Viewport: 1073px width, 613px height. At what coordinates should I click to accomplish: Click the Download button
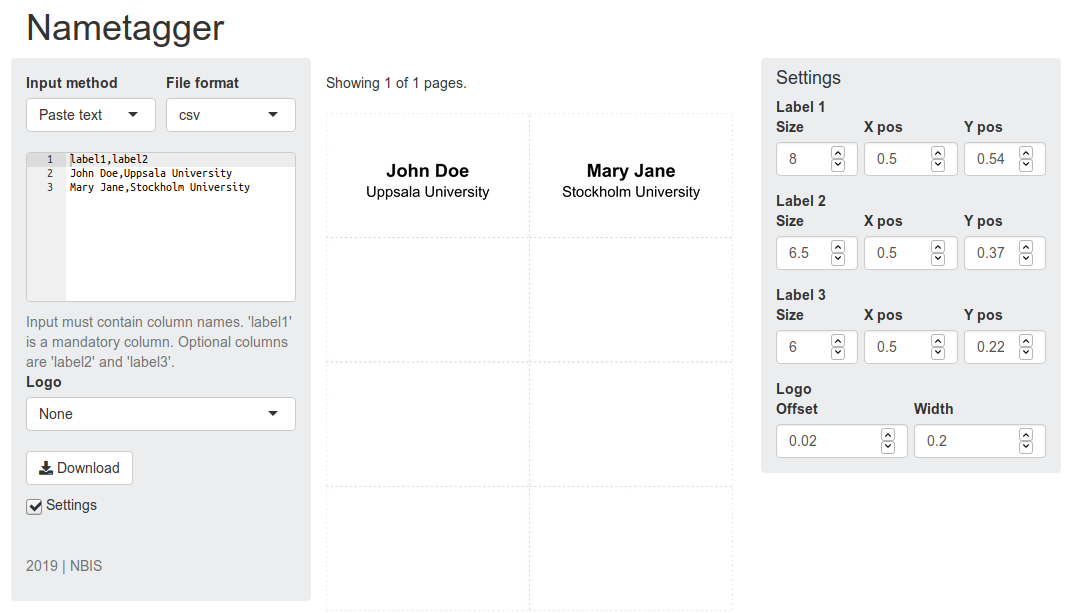[x=79, y=468]
